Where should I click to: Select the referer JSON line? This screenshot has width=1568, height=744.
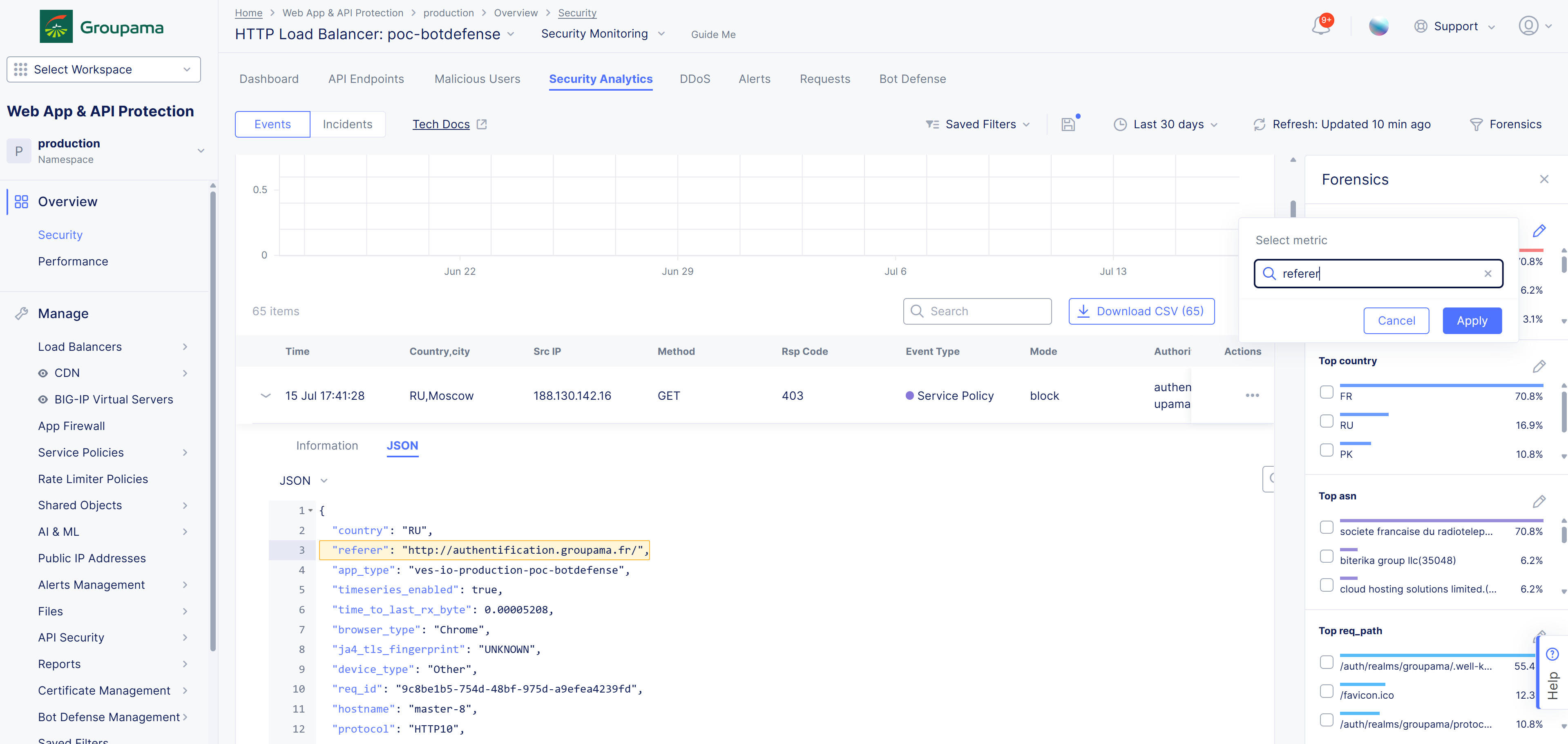pyautogui.click(x=485, y=550)
